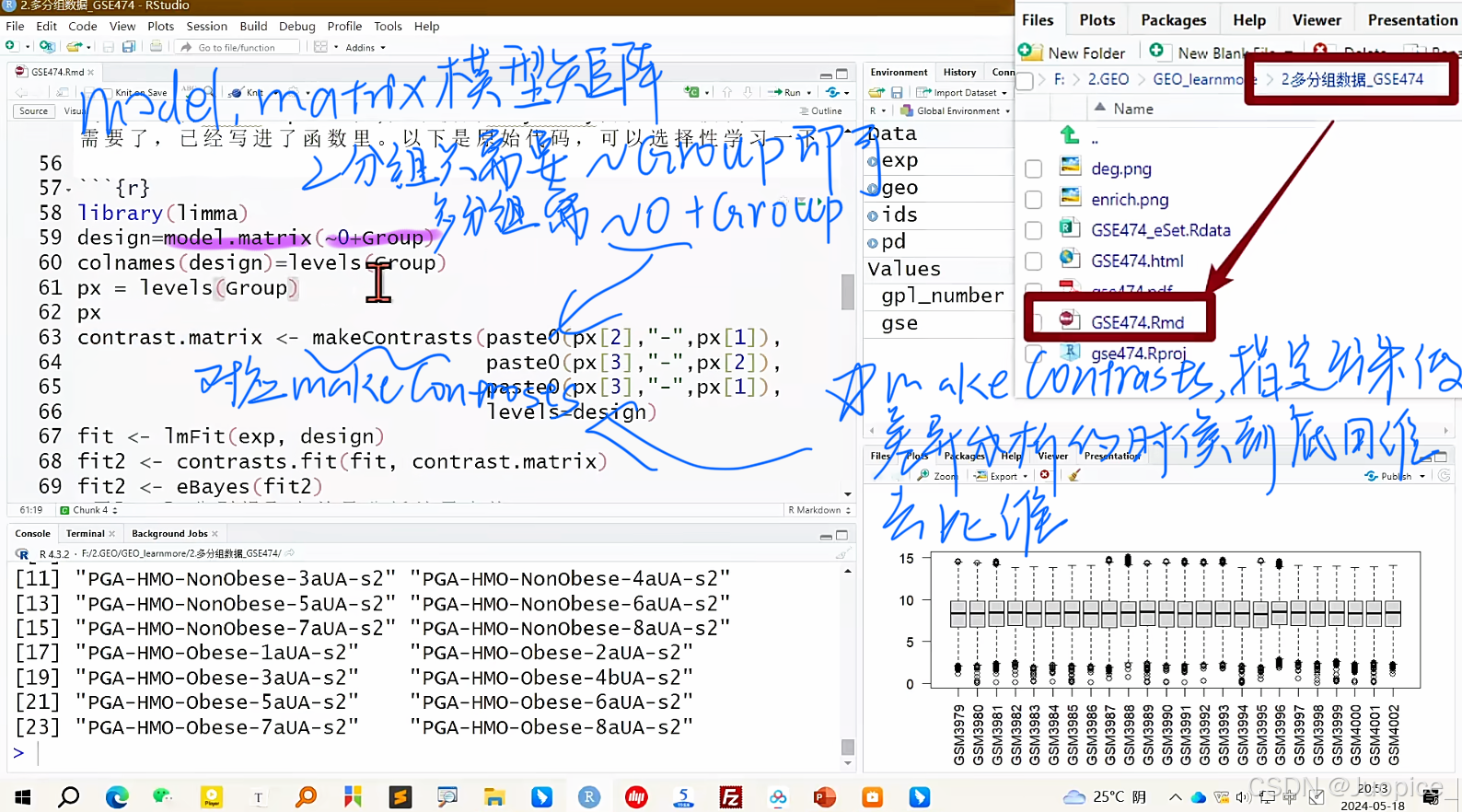1462x812 pixels.
Task: Click the GSE474_eSet.Rdata file icon
Action: click(x=1068, y=227)
